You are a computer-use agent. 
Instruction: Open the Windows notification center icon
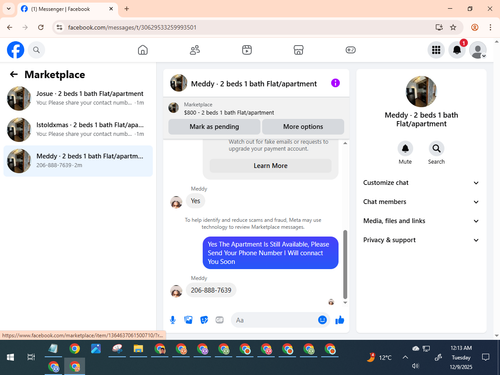(486, 357)
